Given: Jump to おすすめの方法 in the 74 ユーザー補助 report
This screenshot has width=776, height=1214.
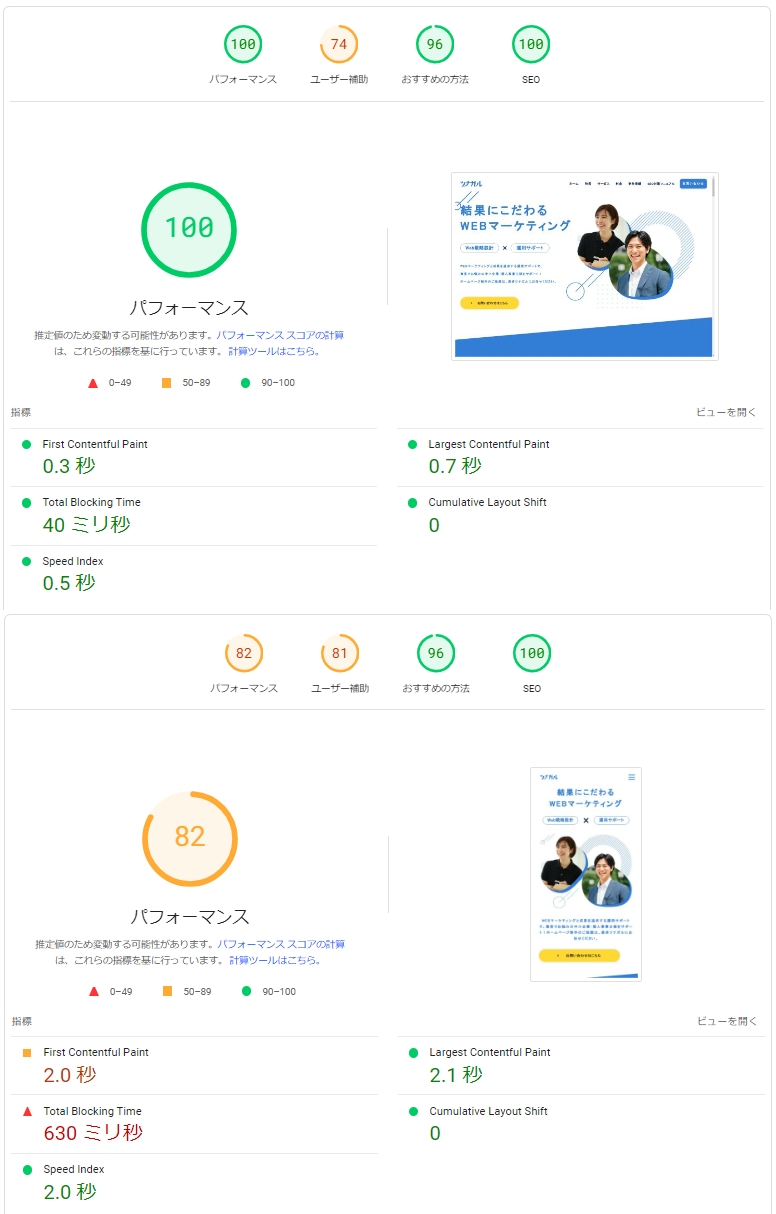Looking at the screenshot, I should (x=435, y=44).
